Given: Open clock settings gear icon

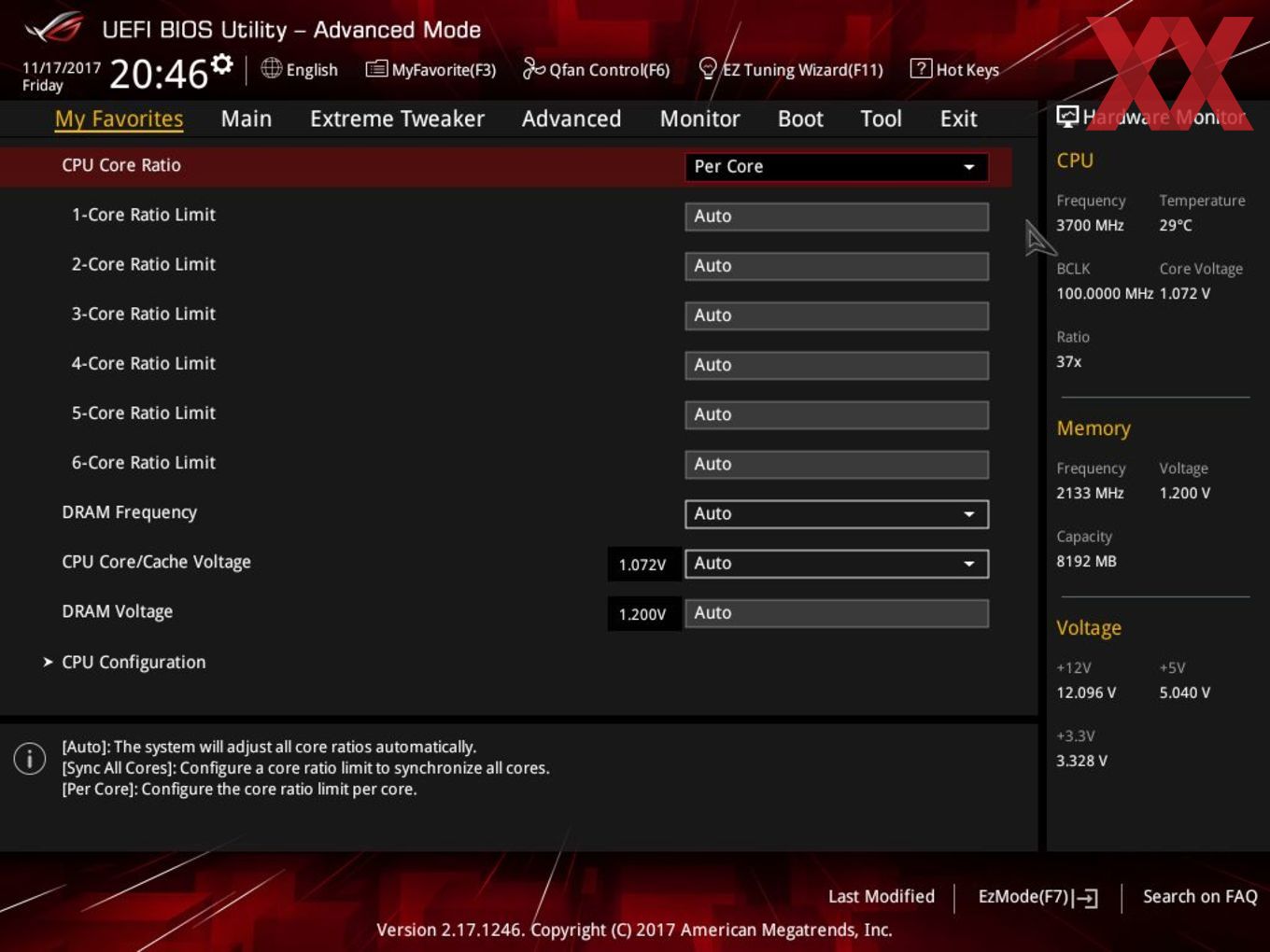Looking at the screenshot, I should (x=221, y=63).
